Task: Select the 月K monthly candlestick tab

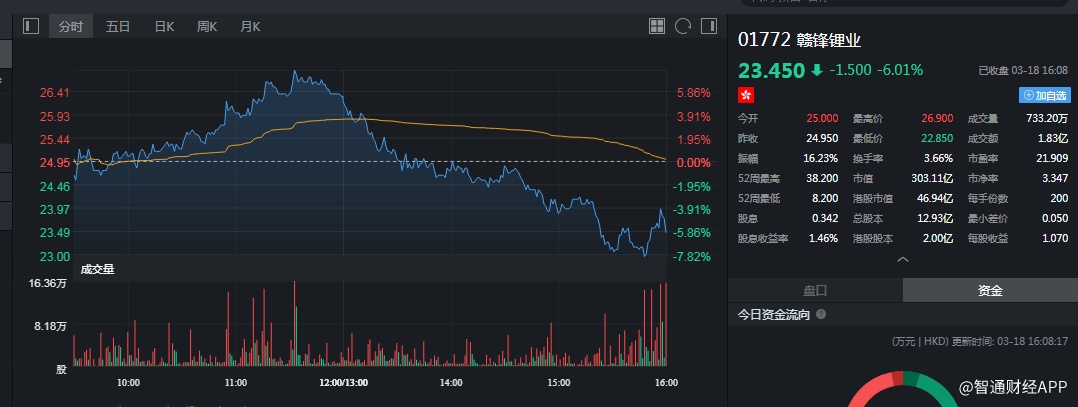Action: pos(250,26)
